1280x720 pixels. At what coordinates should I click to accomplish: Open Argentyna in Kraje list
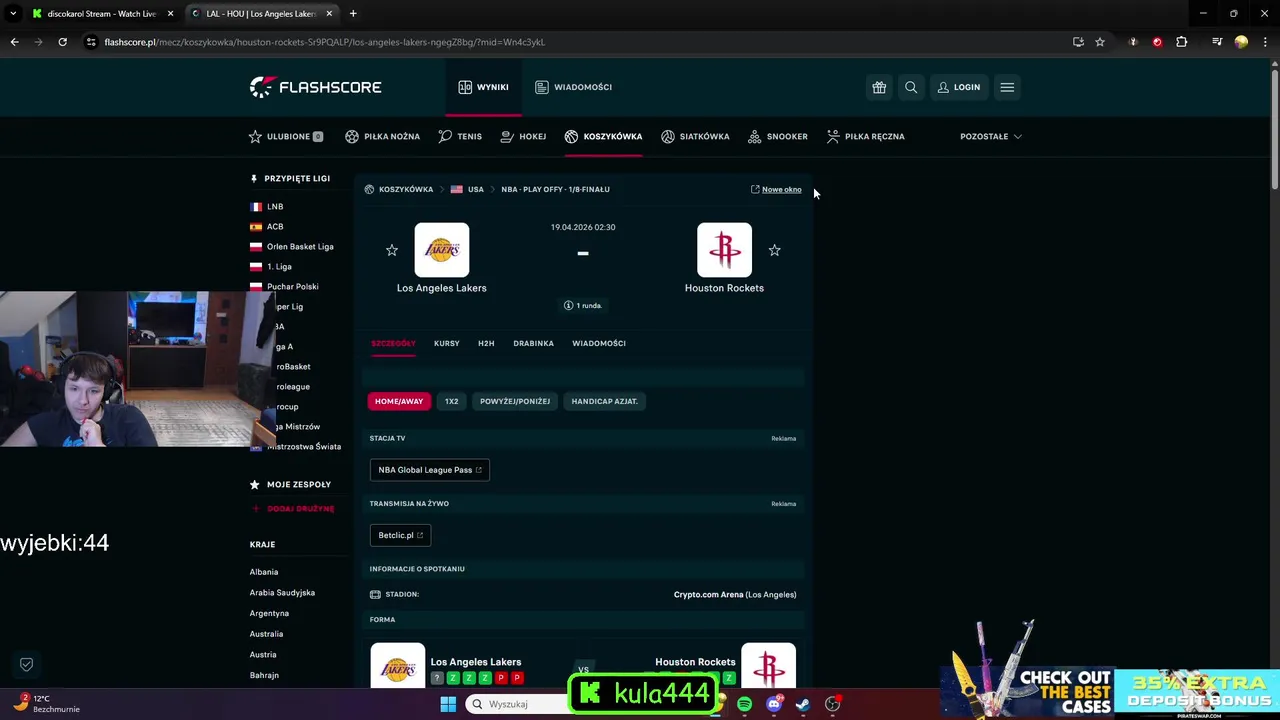(x=269, y=613)
